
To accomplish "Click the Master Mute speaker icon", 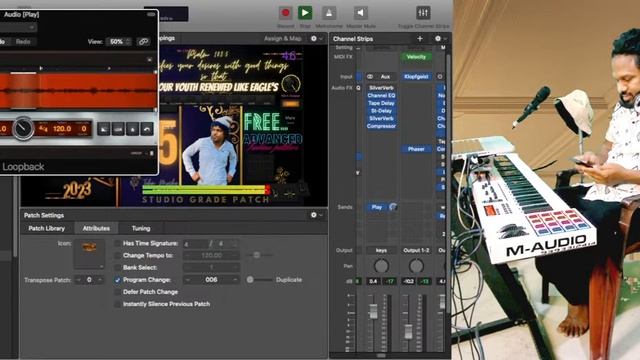I will (360, 13).
